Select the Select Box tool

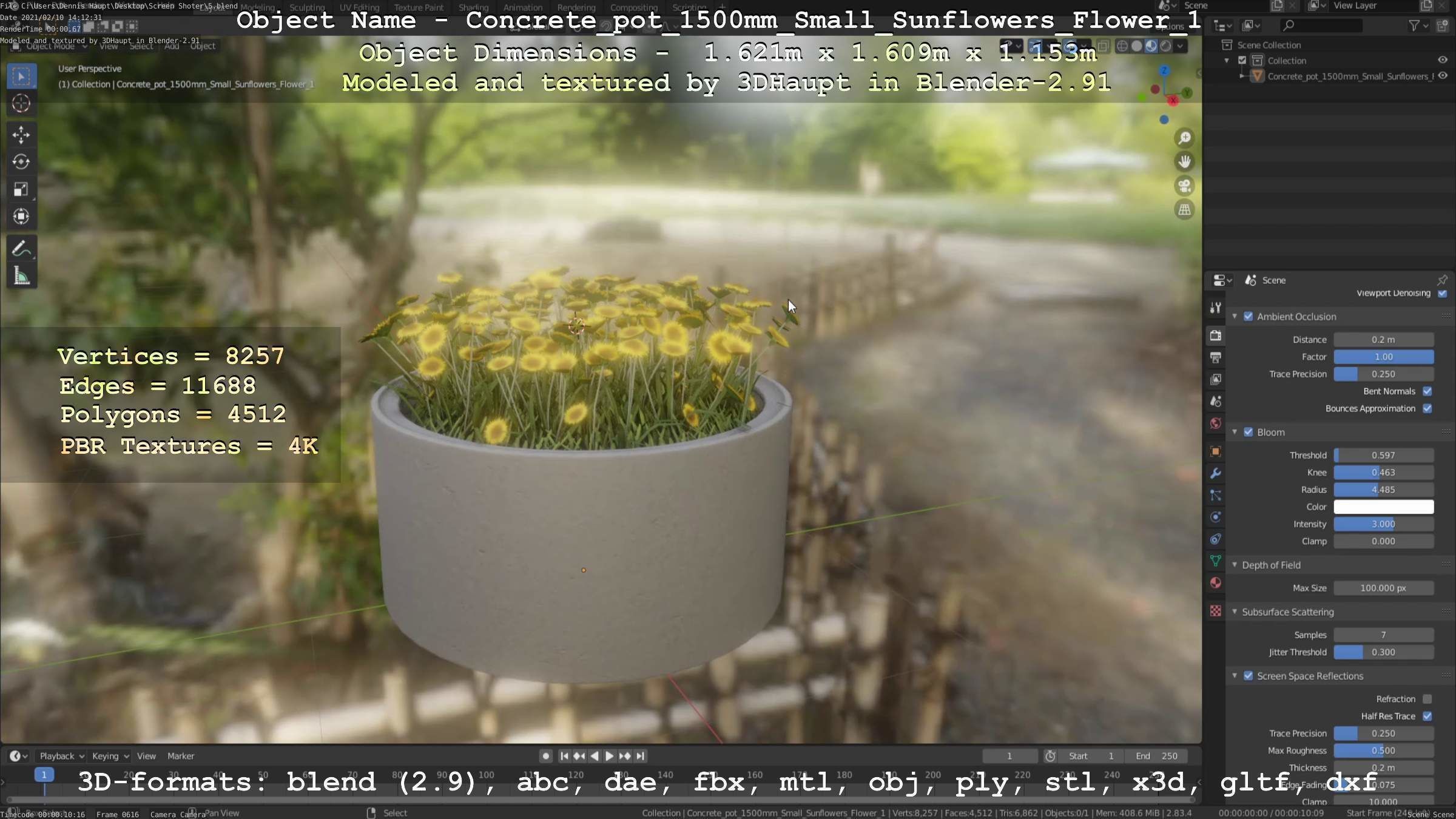click(21, 76)
